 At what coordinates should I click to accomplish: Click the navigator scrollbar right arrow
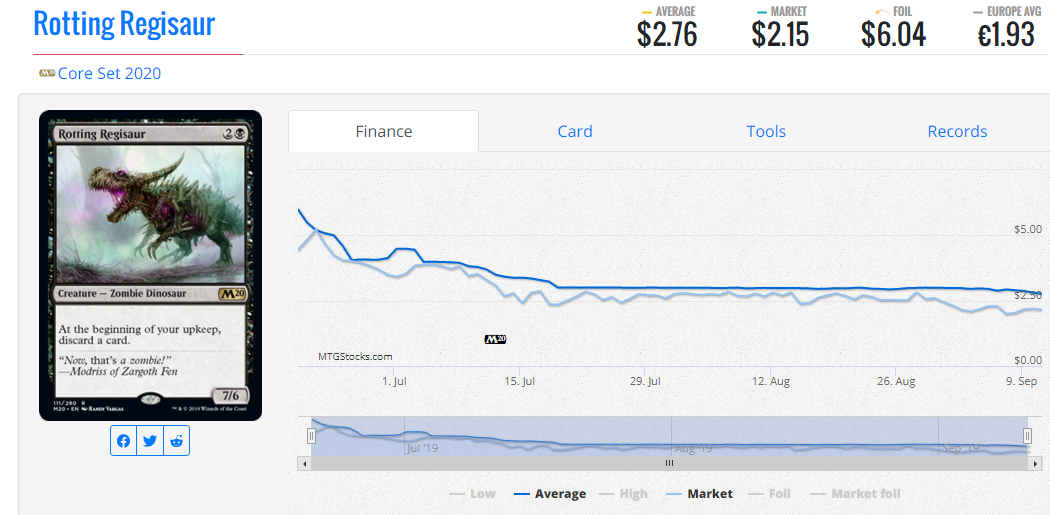point(1037,463)
